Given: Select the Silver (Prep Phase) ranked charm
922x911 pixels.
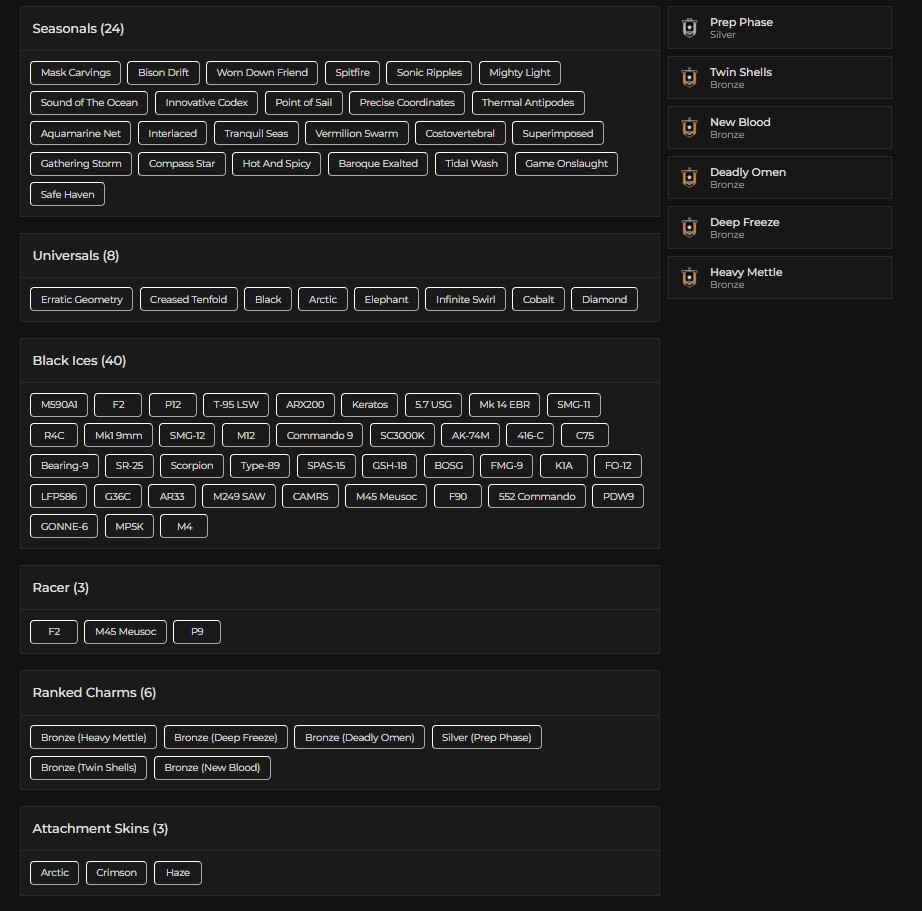Looking at the screenshot, I should (x=486, y=737).
